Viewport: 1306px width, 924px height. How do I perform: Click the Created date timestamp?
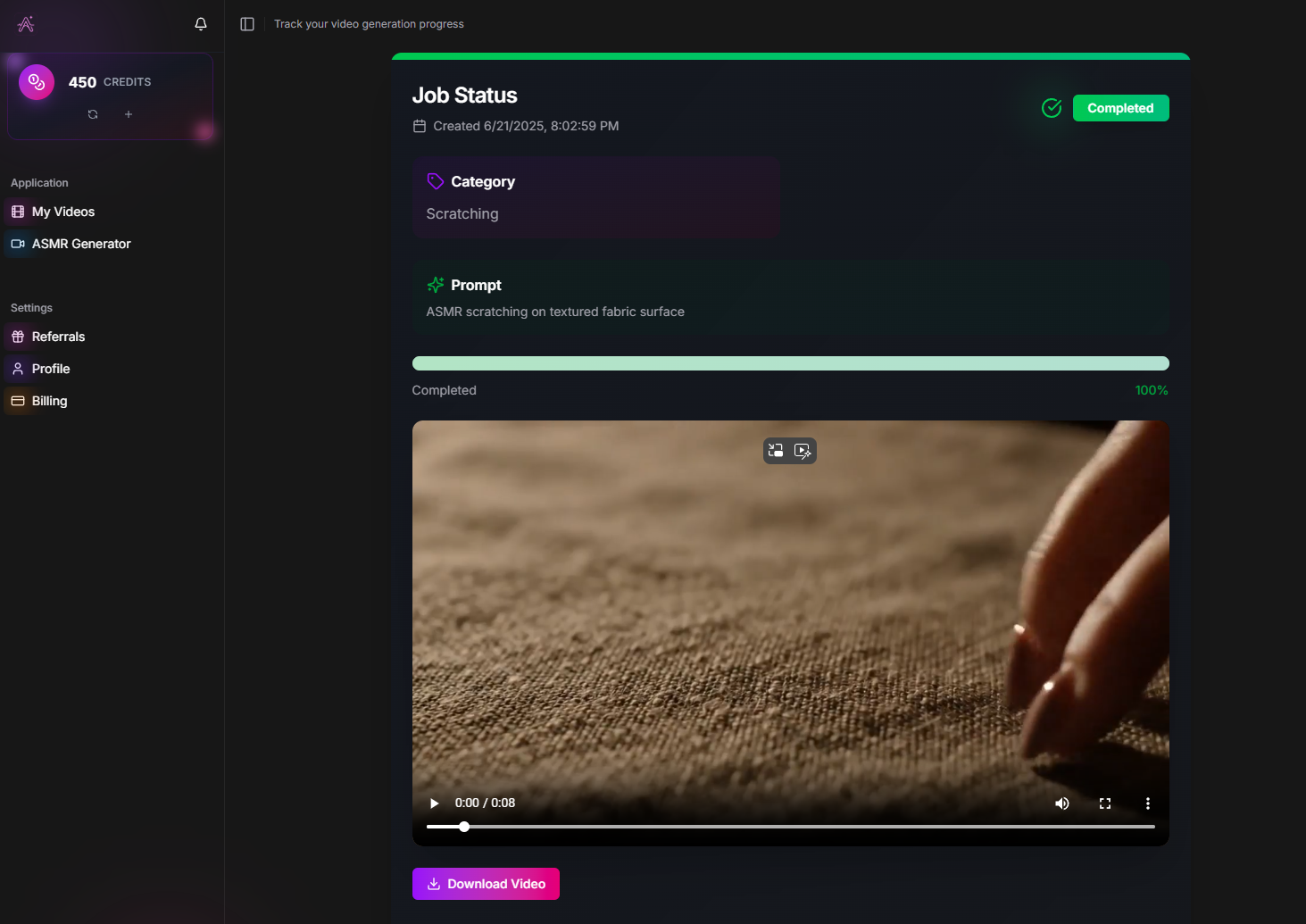(526, 126)
